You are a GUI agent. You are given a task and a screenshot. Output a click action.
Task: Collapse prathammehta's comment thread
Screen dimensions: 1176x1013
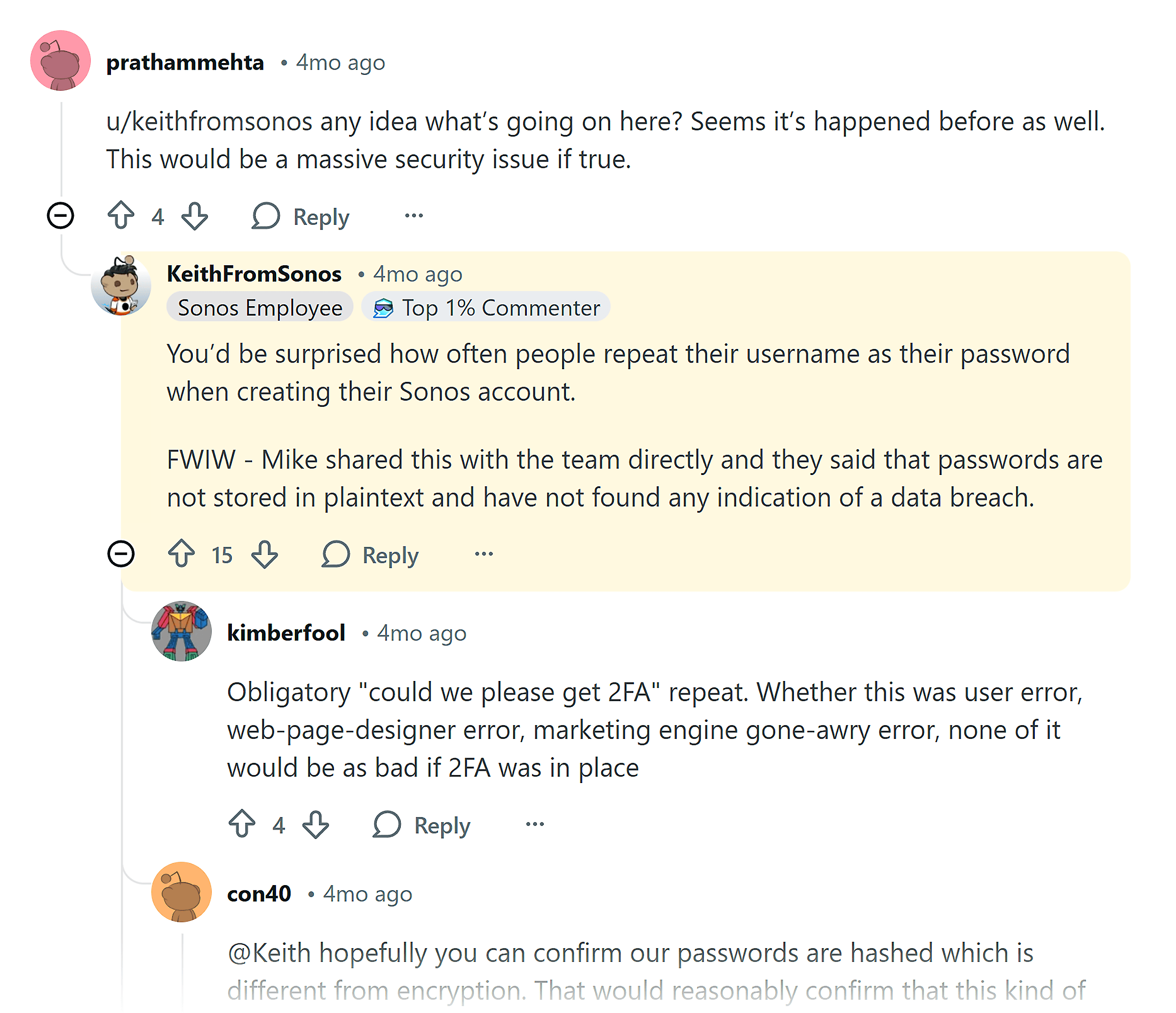click(x=61, y=216)
